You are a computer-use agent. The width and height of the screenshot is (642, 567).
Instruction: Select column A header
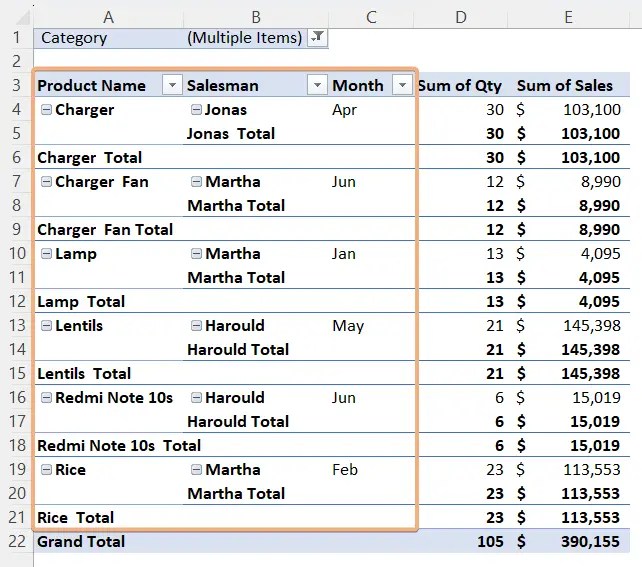(109, 17)
